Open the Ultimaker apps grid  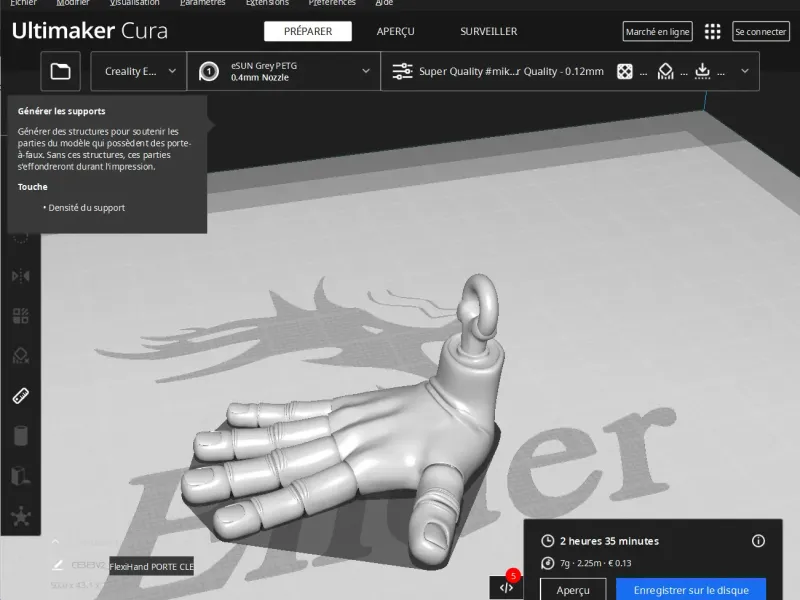(x=712, y=32)
